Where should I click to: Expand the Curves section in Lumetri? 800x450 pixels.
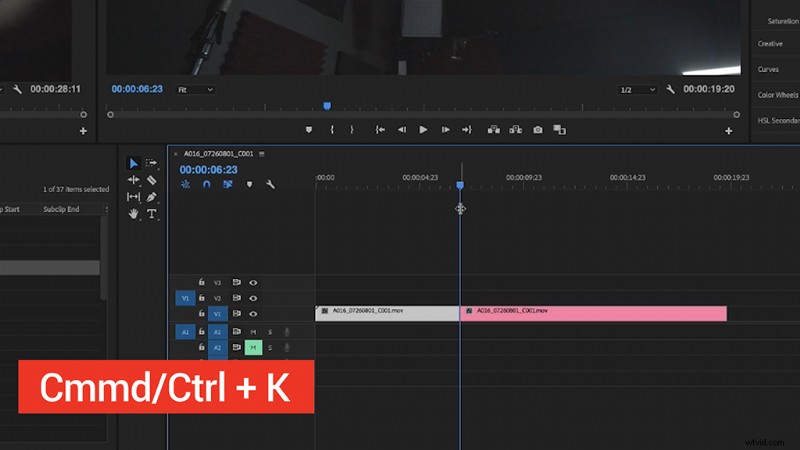click(768, 69)
